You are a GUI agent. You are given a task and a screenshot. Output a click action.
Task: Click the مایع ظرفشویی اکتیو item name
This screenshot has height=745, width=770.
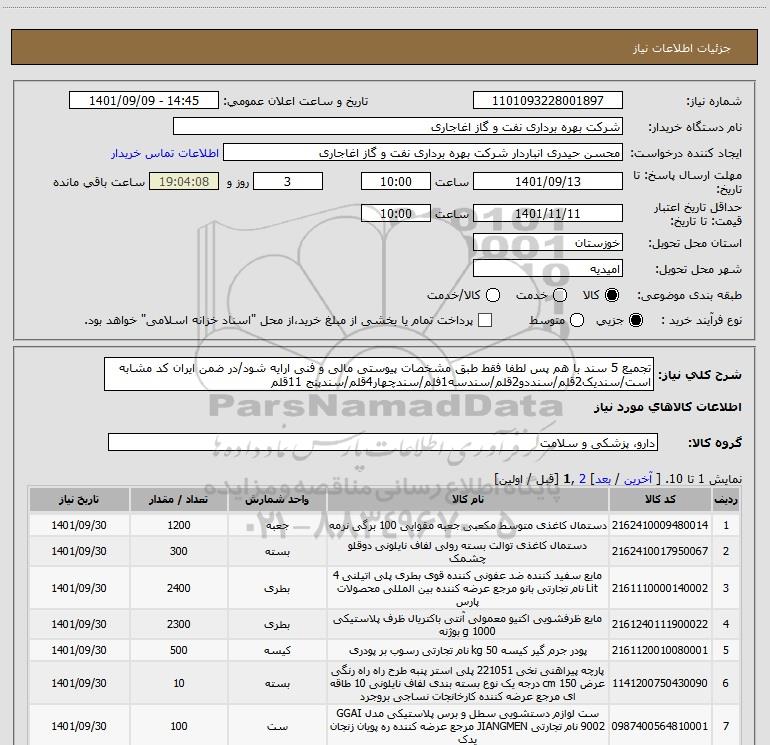pyautogui.click(x=468, y=625)
